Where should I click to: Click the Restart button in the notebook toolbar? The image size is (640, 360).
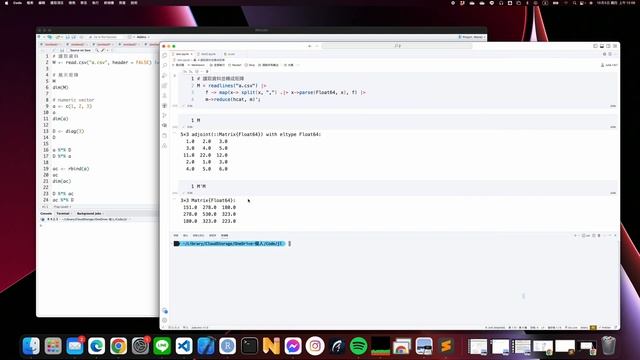(x=236, y=65)
